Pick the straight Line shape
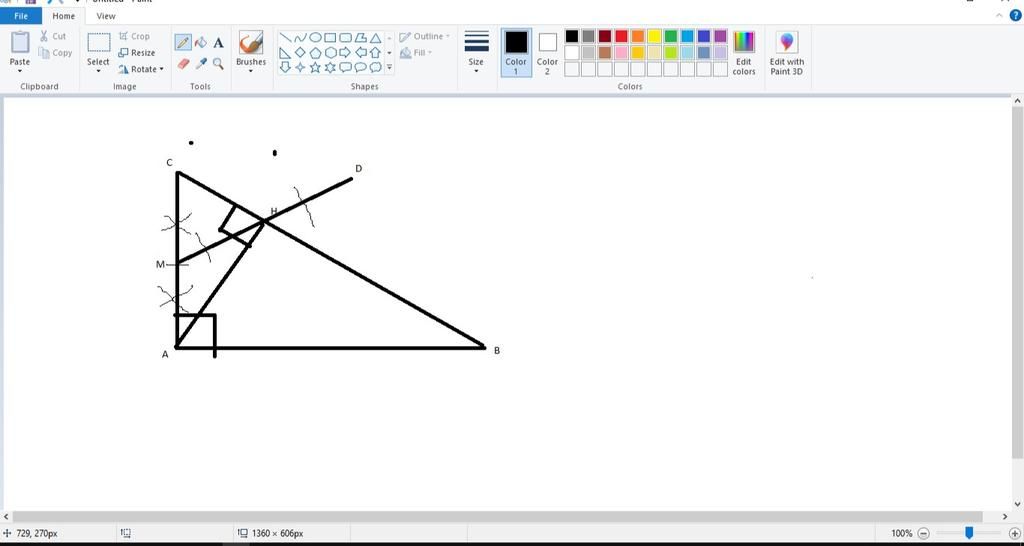1024x546 pixels. coord(285,38)
